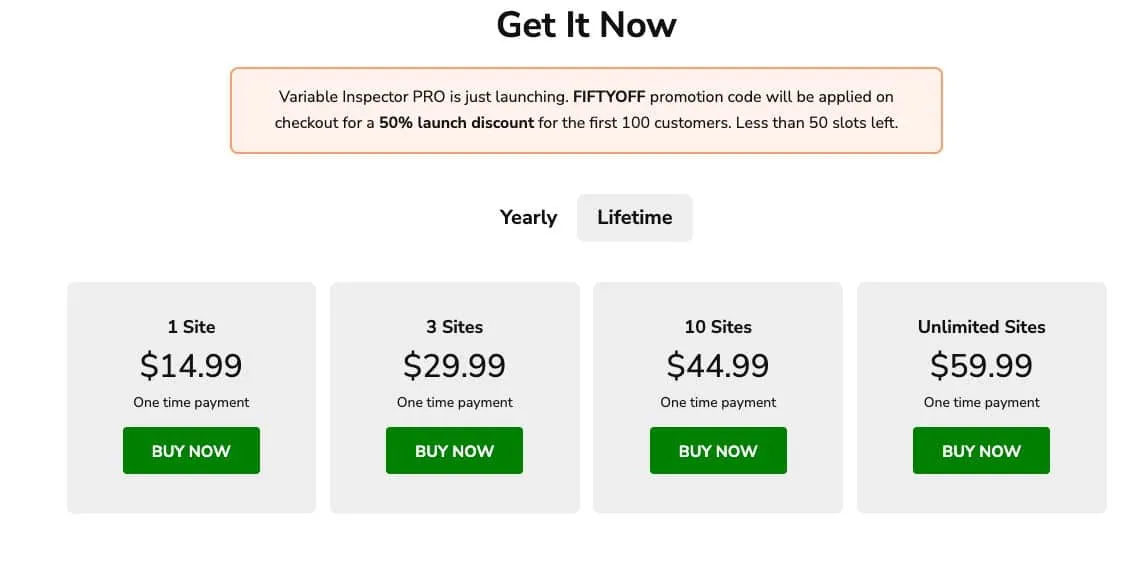This screenshot has width=1146, height=561.
Task: Select the $44.99 price label
Action: [x=718, y=365]
